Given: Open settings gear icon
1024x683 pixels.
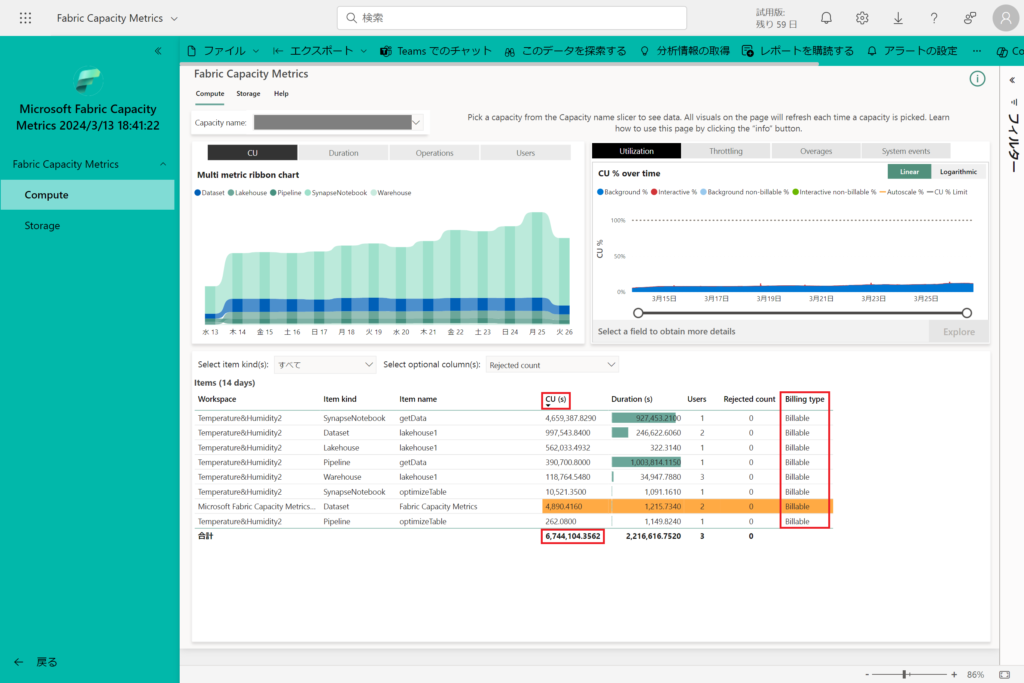Looking at the screenshot, I should pos(862,18).
